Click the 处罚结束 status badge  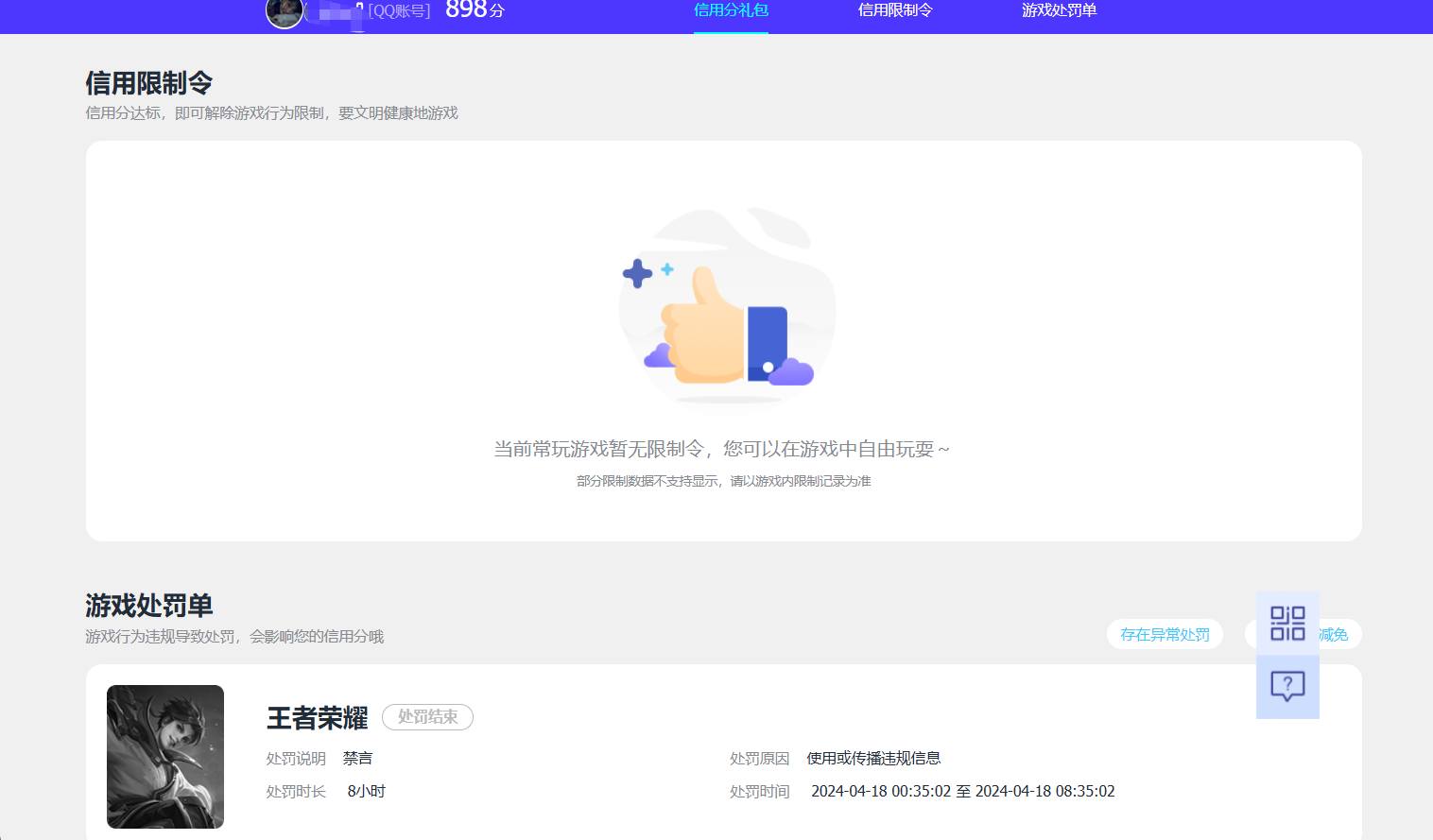click(x=427, y=717)
